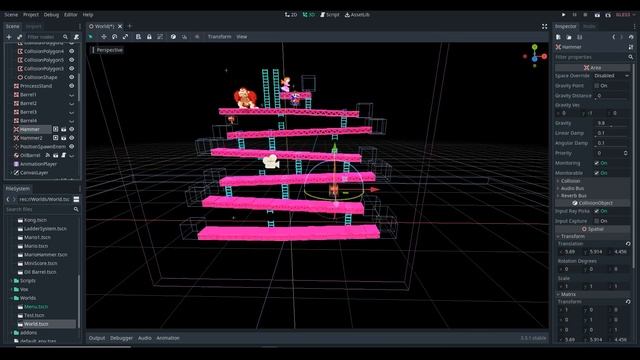Screen dimensions: 640x360
Task: Toggle the Monitoring On checkbox
Action: 597,163
